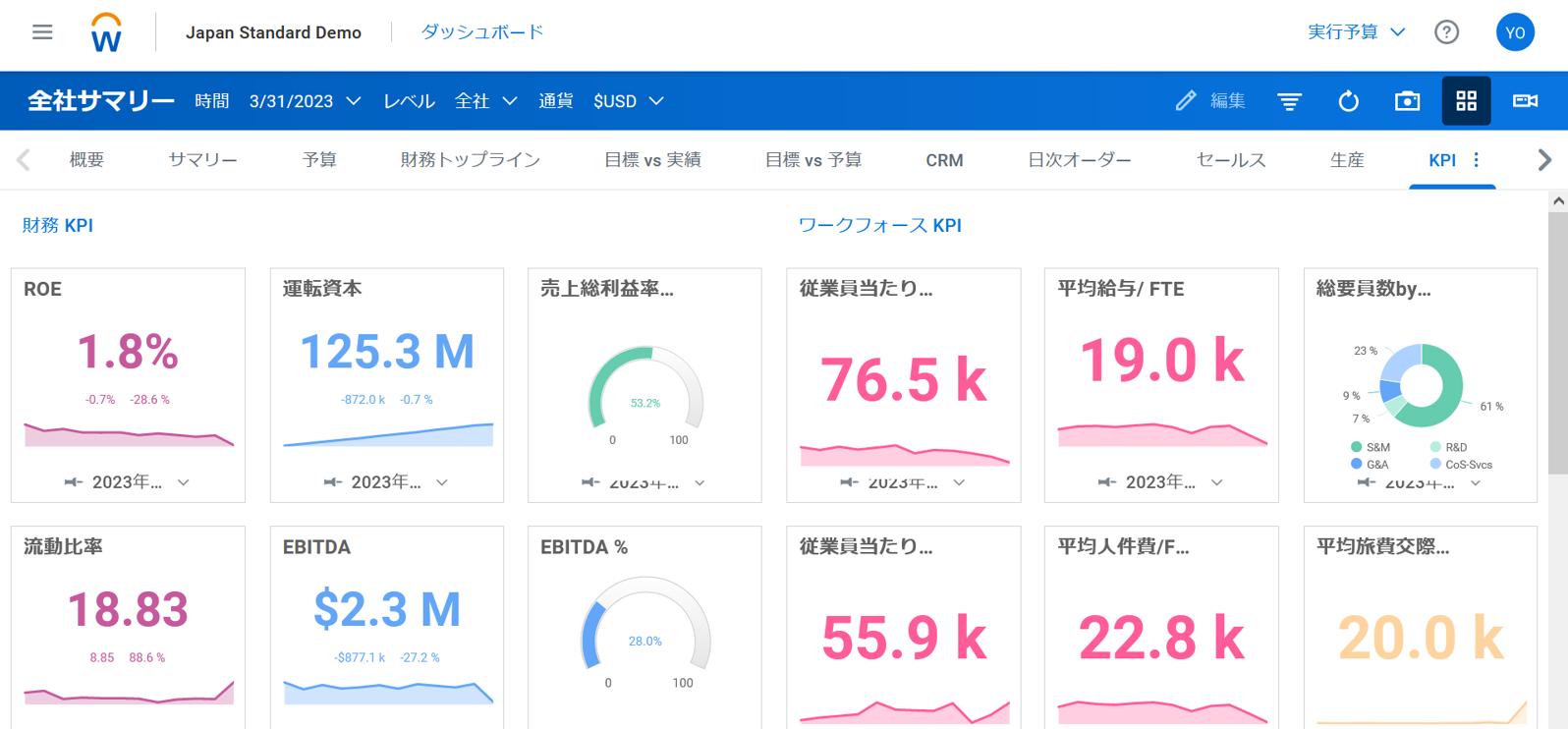Viewport: 1568px width, 729px height.
Task: Click the 編集 edit button
Action: coord(1210,101)
